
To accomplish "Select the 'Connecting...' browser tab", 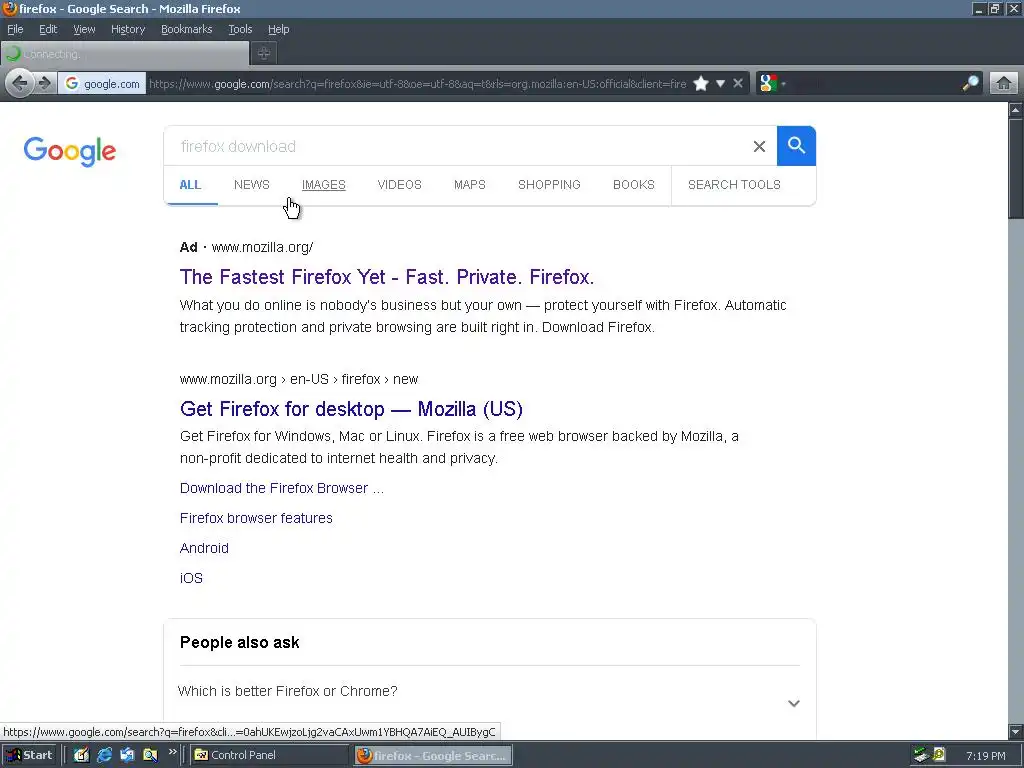I will pos(125,54).
